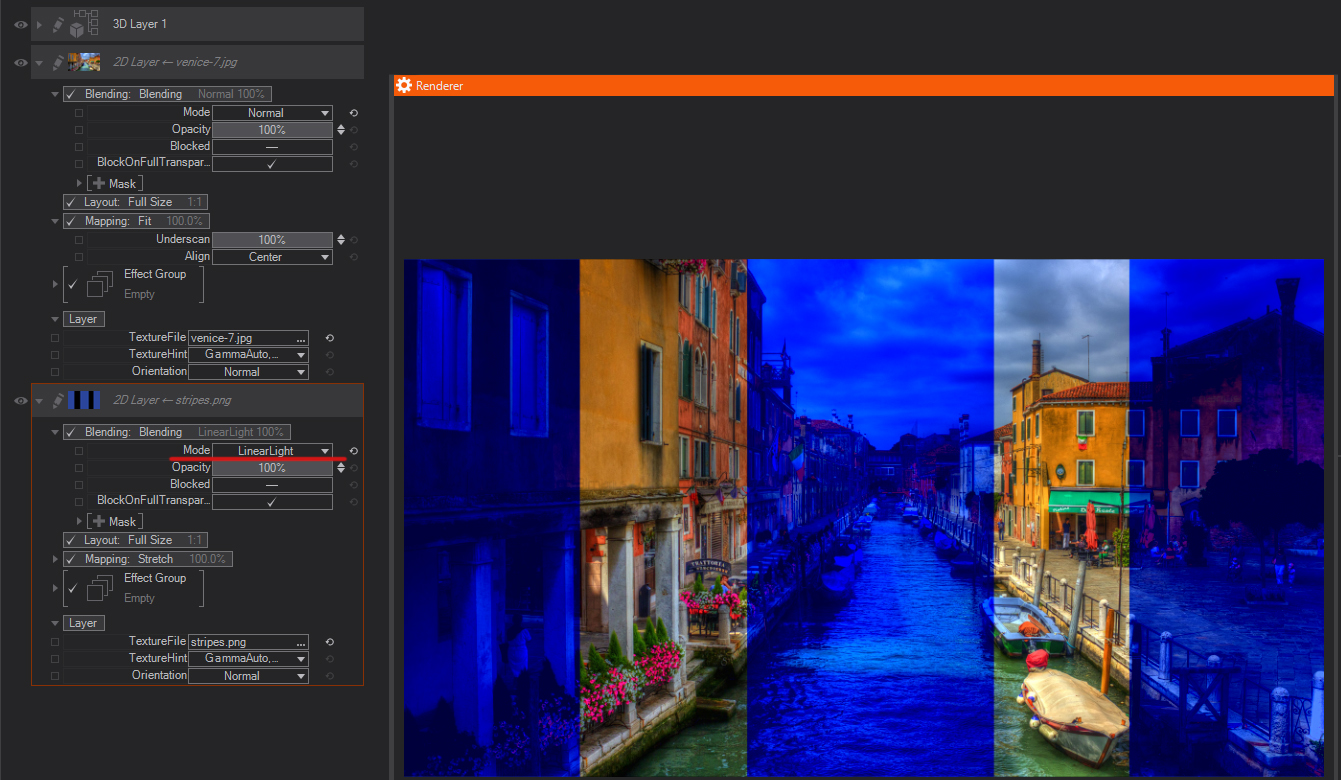Reset the LinearLight blending mode to default

pyautogui.click(x=353, y=451)
